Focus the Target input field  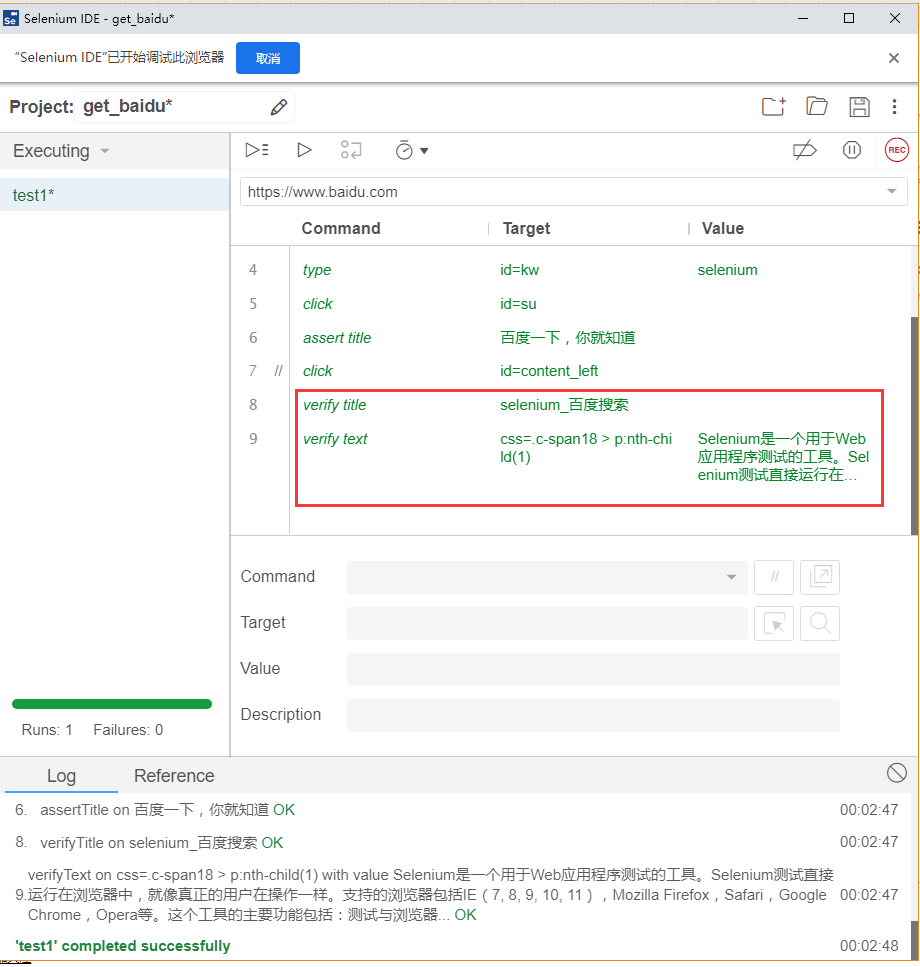click(x=547, y=623)
